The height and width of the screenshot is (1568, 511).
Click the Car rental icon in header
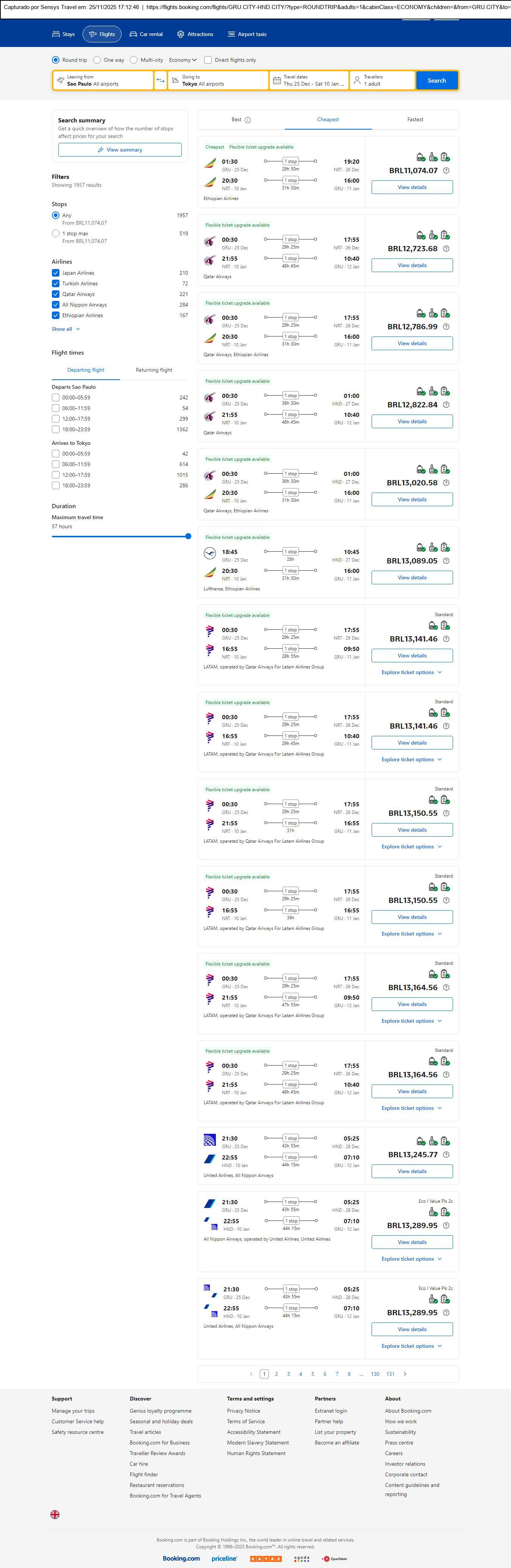[x=133, y=34]
